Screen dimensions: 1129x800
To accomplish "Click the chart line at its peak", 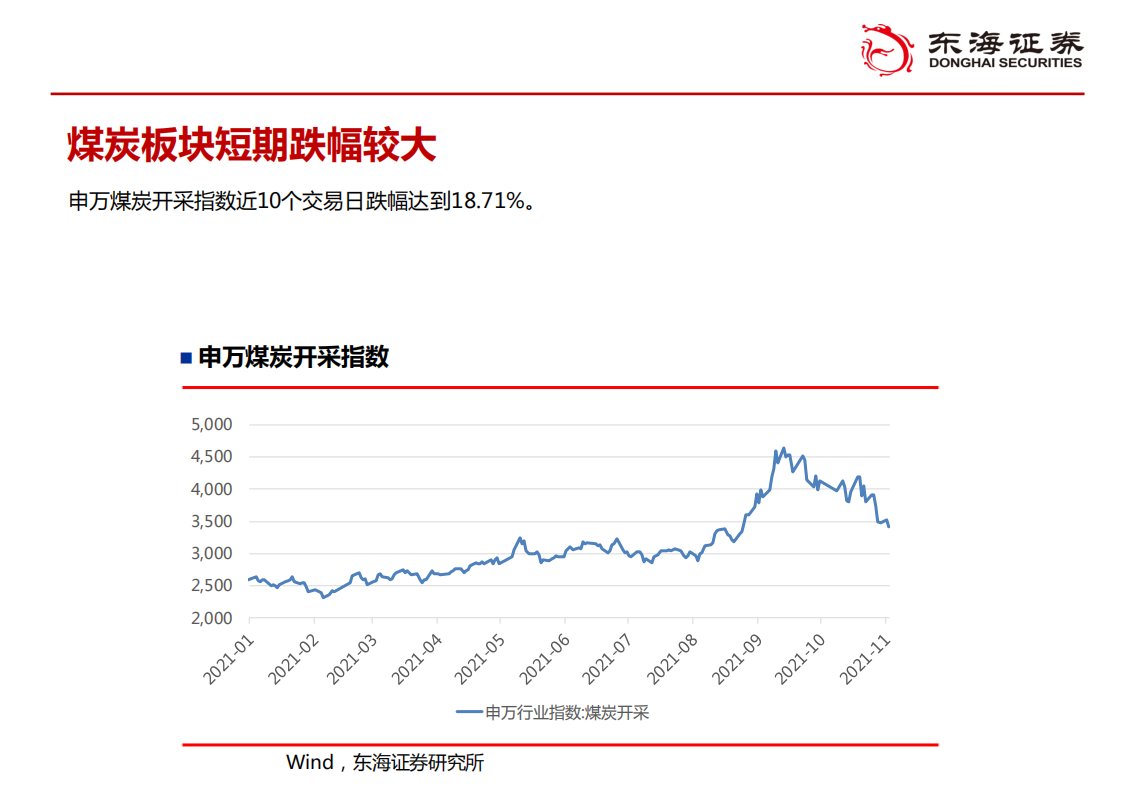I will tap(783, 448).
